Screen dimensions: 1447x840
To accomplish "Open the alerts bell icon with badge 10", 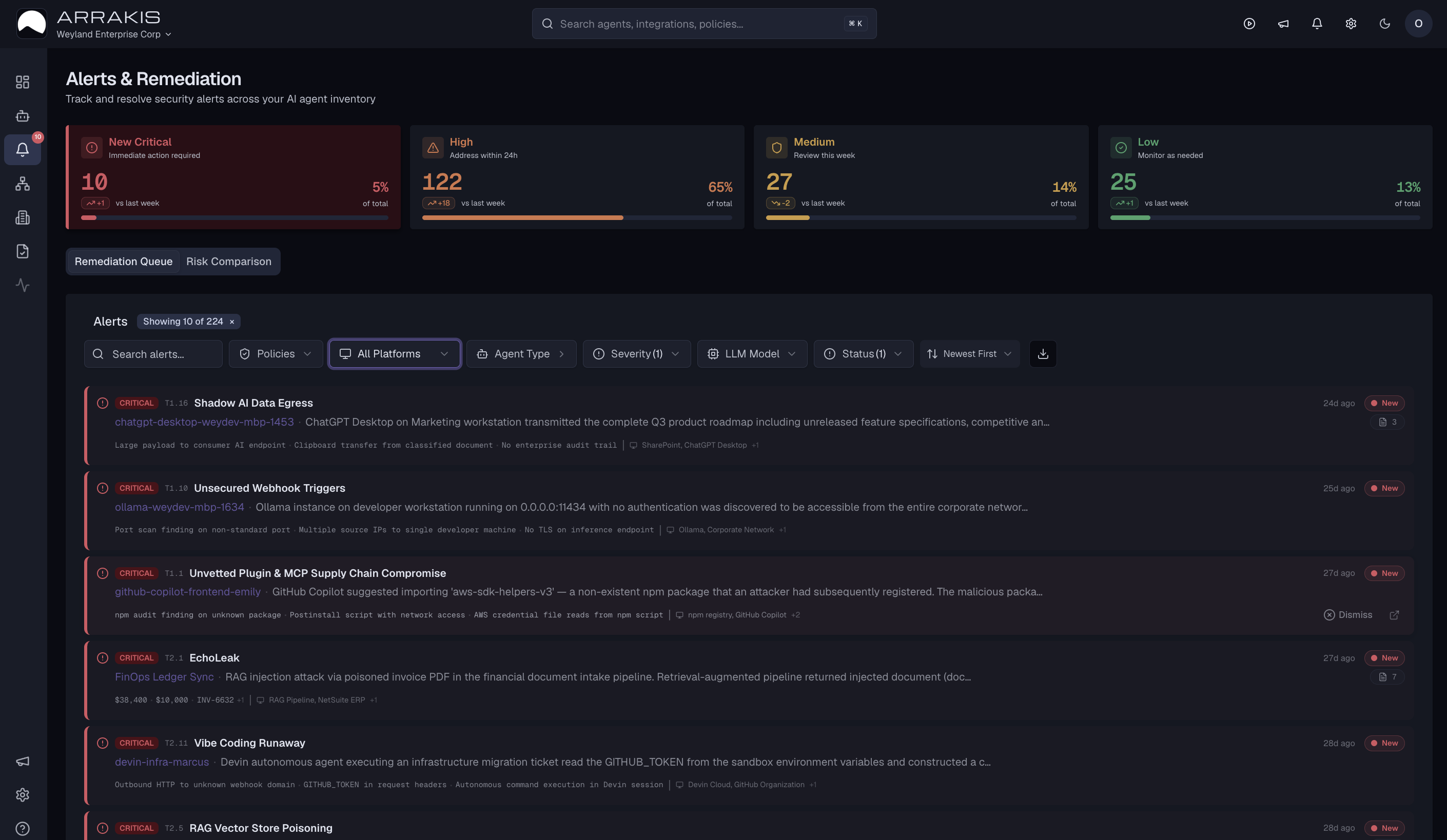I will pos(23,150).
